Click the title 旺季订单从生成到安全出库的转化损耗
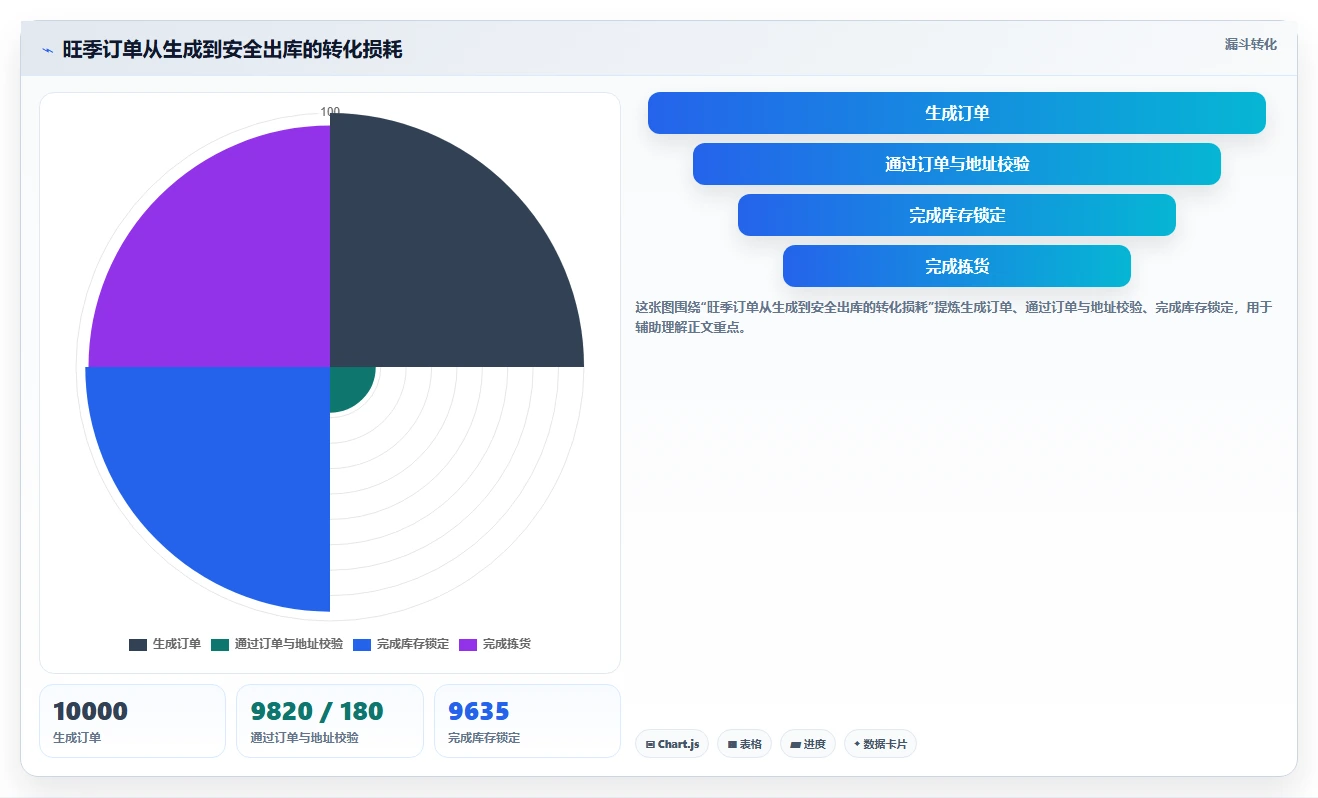The width and height of the screenshot is (1318, 798). [232, 50]
